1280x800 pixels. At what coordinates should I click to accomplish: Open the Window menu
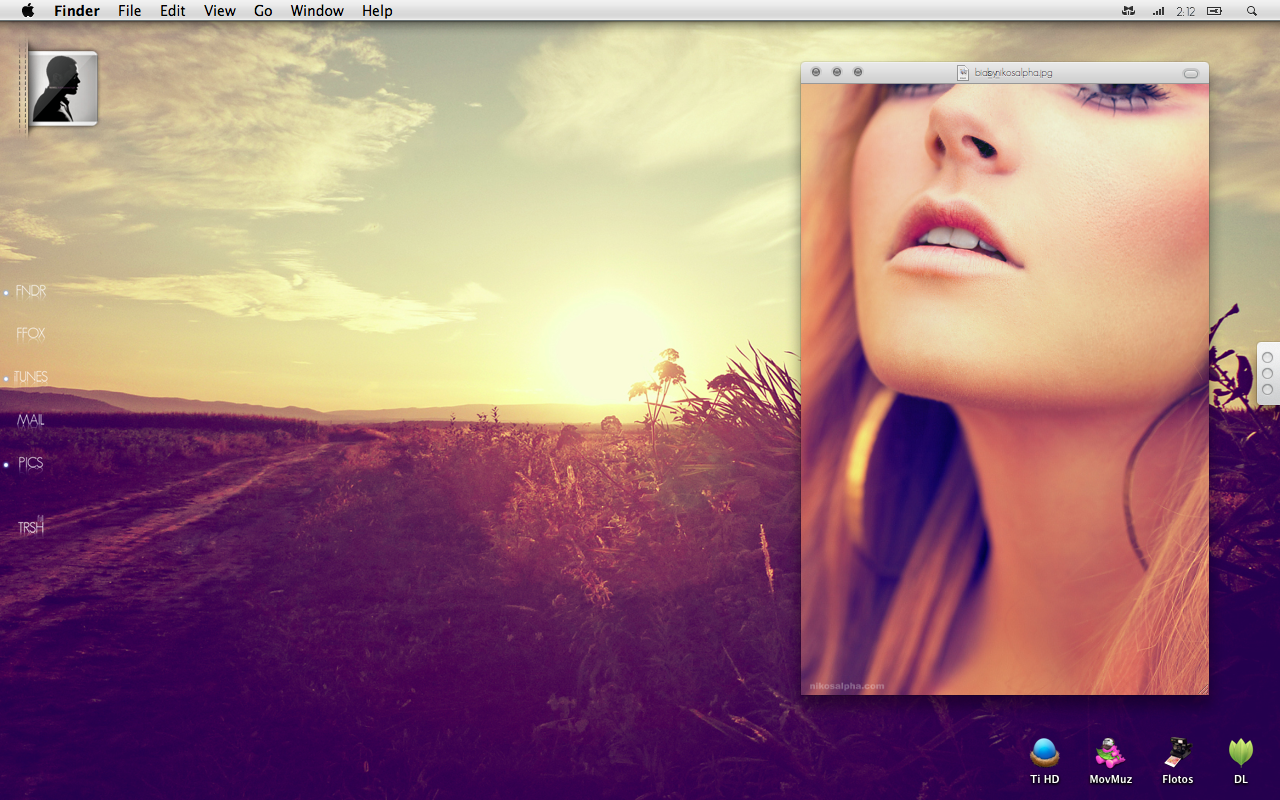(x=317, y=11)
